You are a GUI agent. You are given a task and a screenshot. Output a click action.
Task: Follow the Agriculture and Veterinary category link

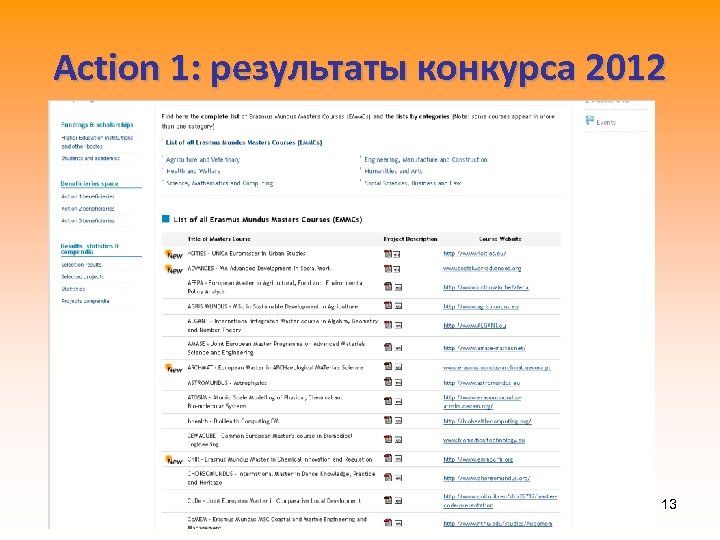coord(202,160)
